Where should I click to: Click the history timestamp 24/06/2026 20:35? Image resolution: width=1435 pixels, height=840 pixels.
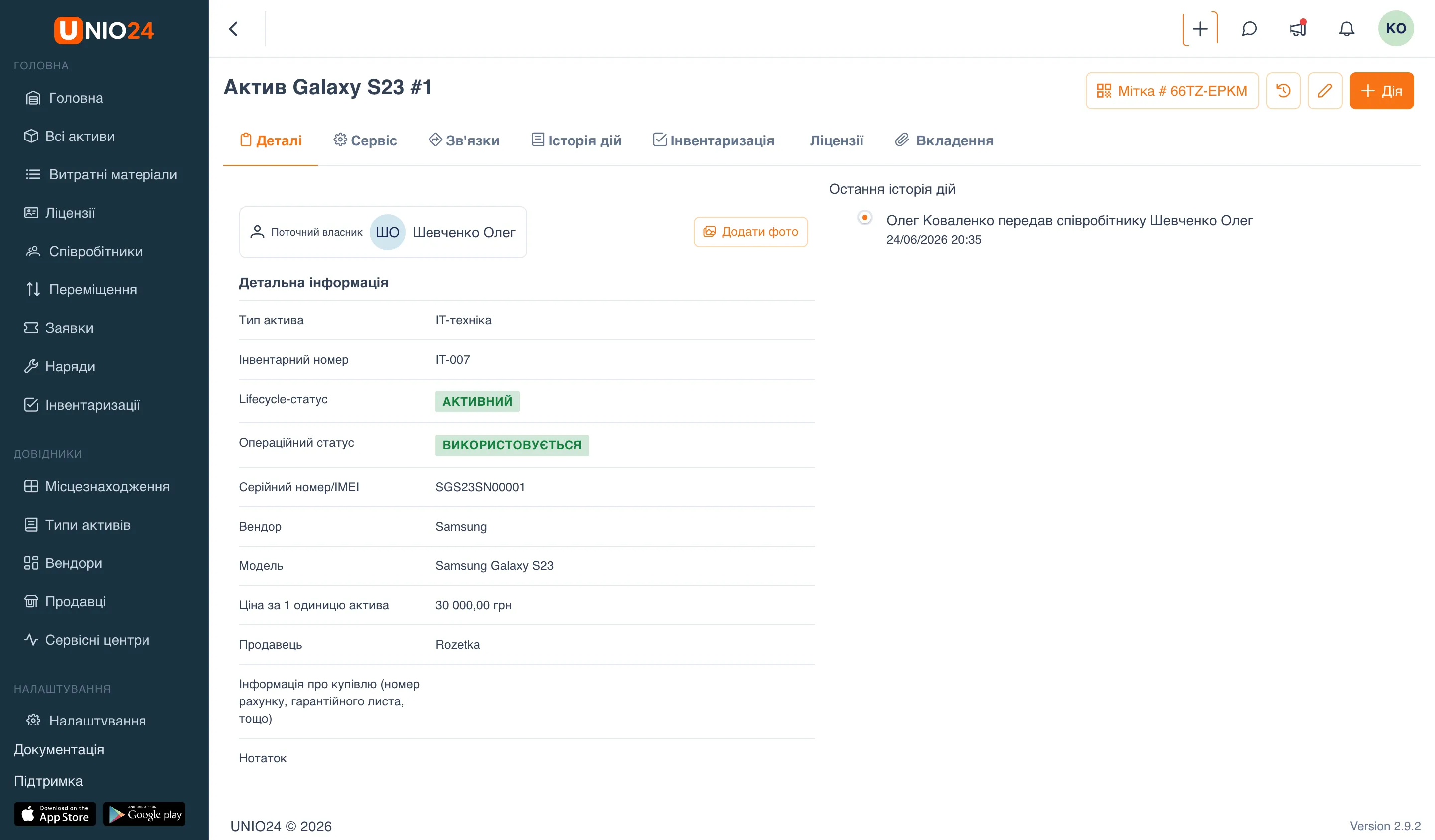934,239
